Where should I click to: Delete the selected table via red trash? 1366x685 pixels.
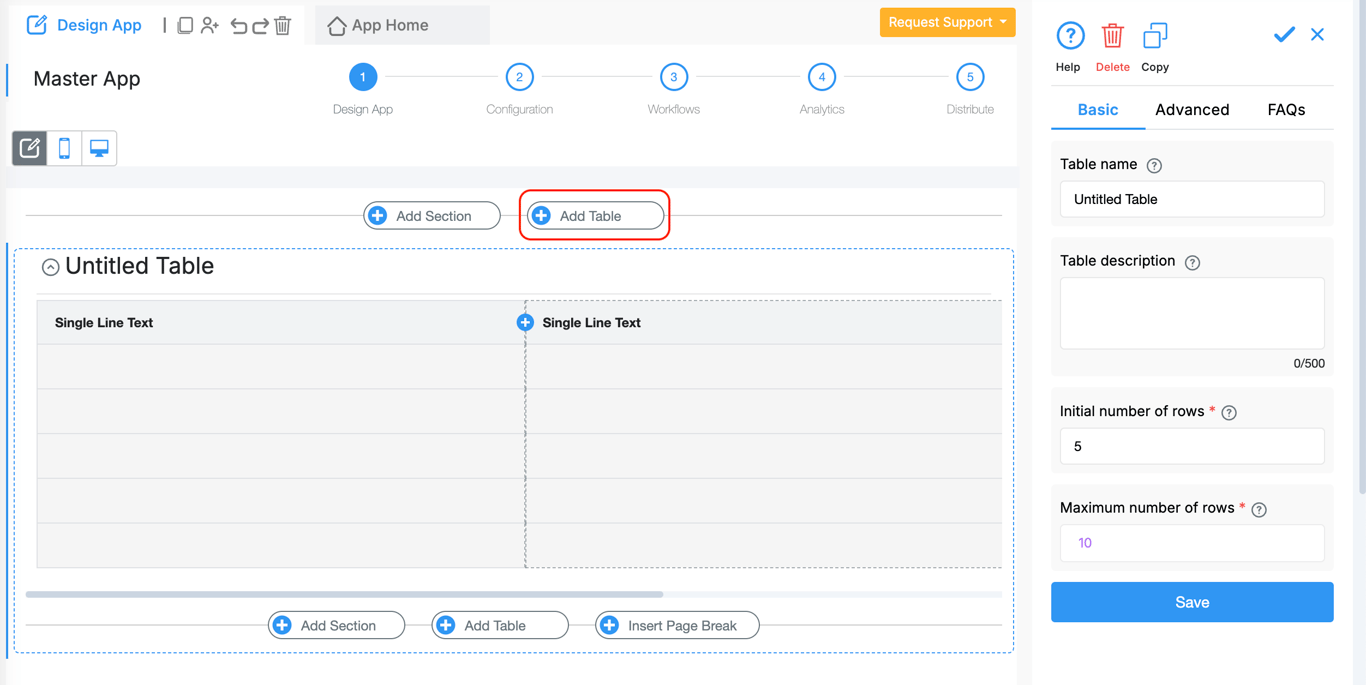(x=1112, y=37)
